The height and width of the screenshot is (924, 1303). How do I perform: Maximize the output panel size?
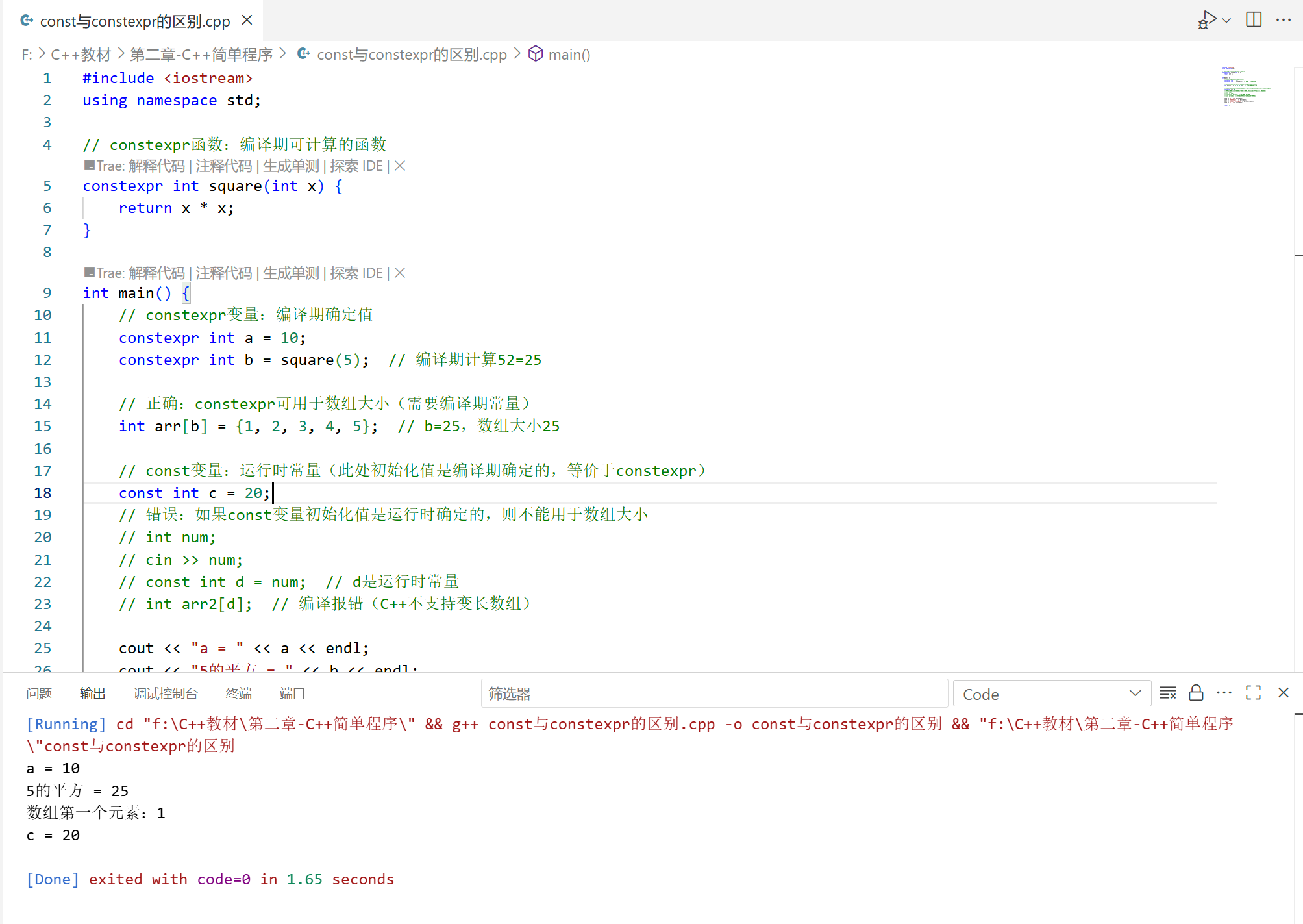click(x=1253, y=693)
